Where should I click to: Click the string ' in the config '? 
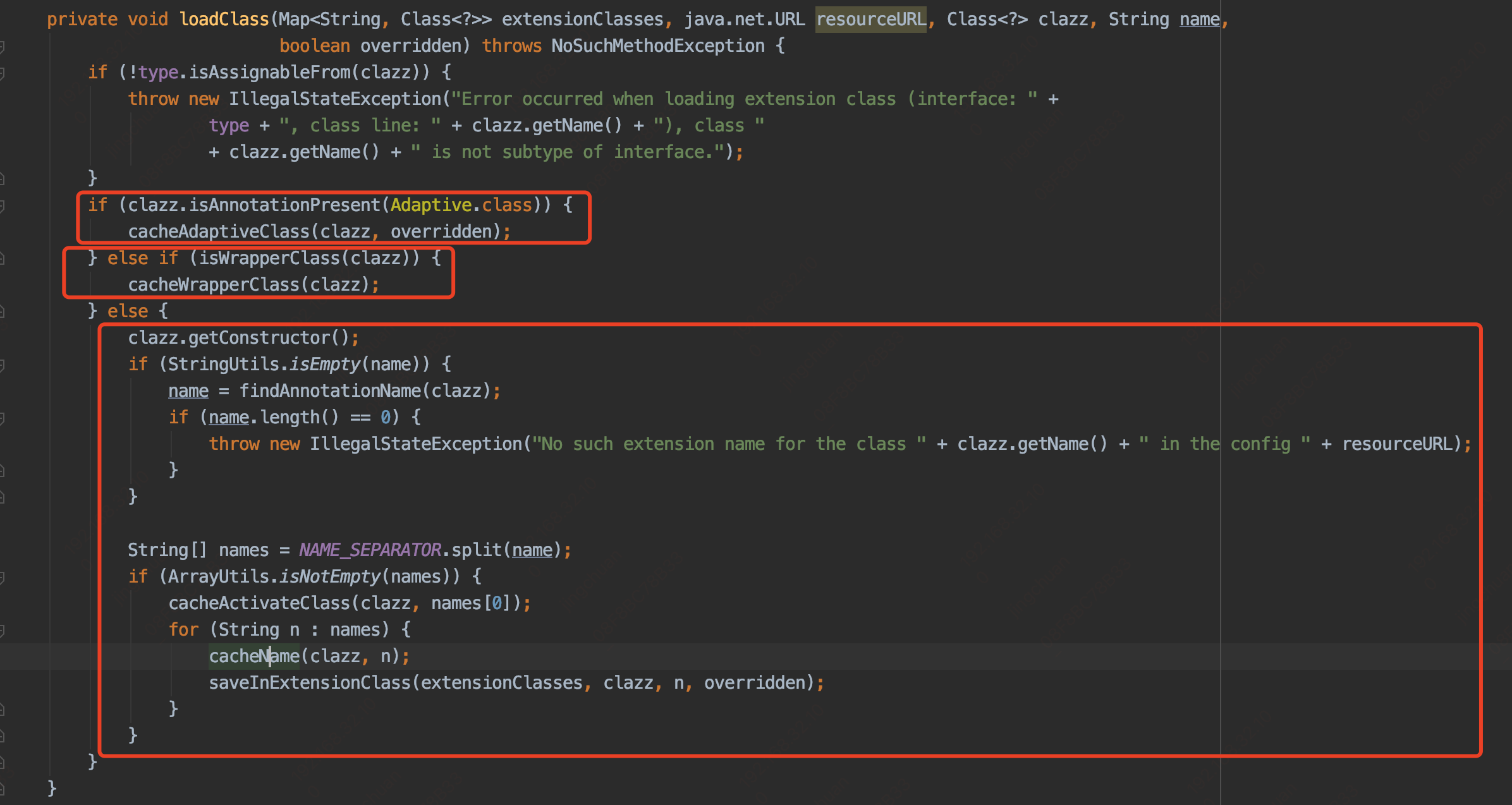click(1224, 444)
